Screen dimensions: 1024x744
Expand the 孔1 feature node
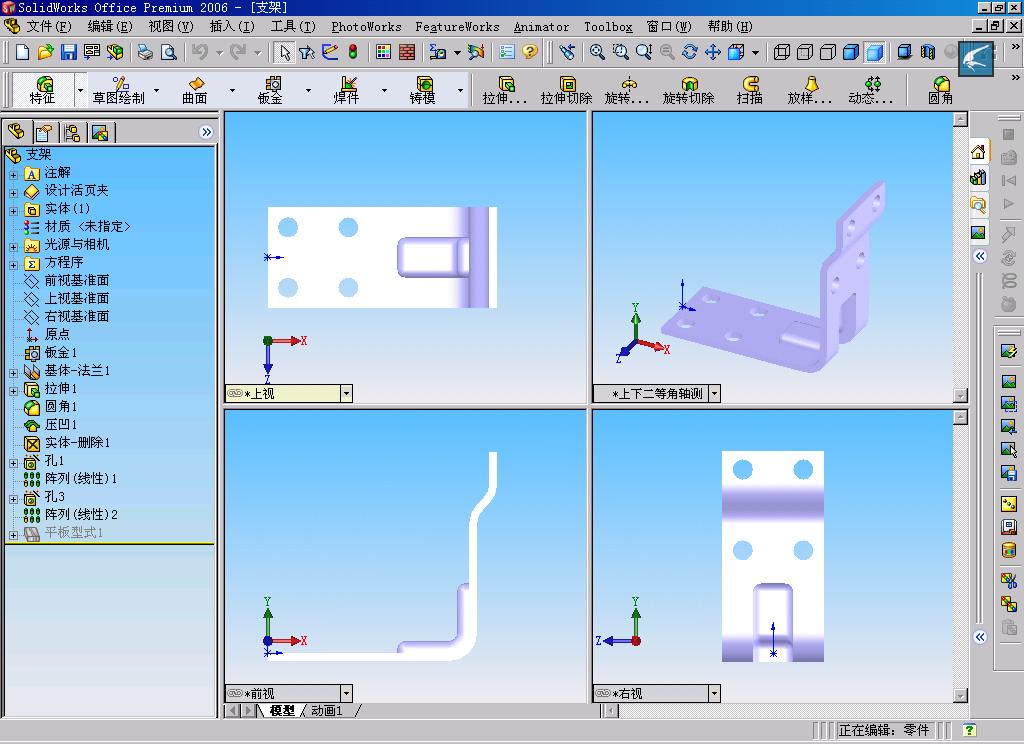(13, 463)
